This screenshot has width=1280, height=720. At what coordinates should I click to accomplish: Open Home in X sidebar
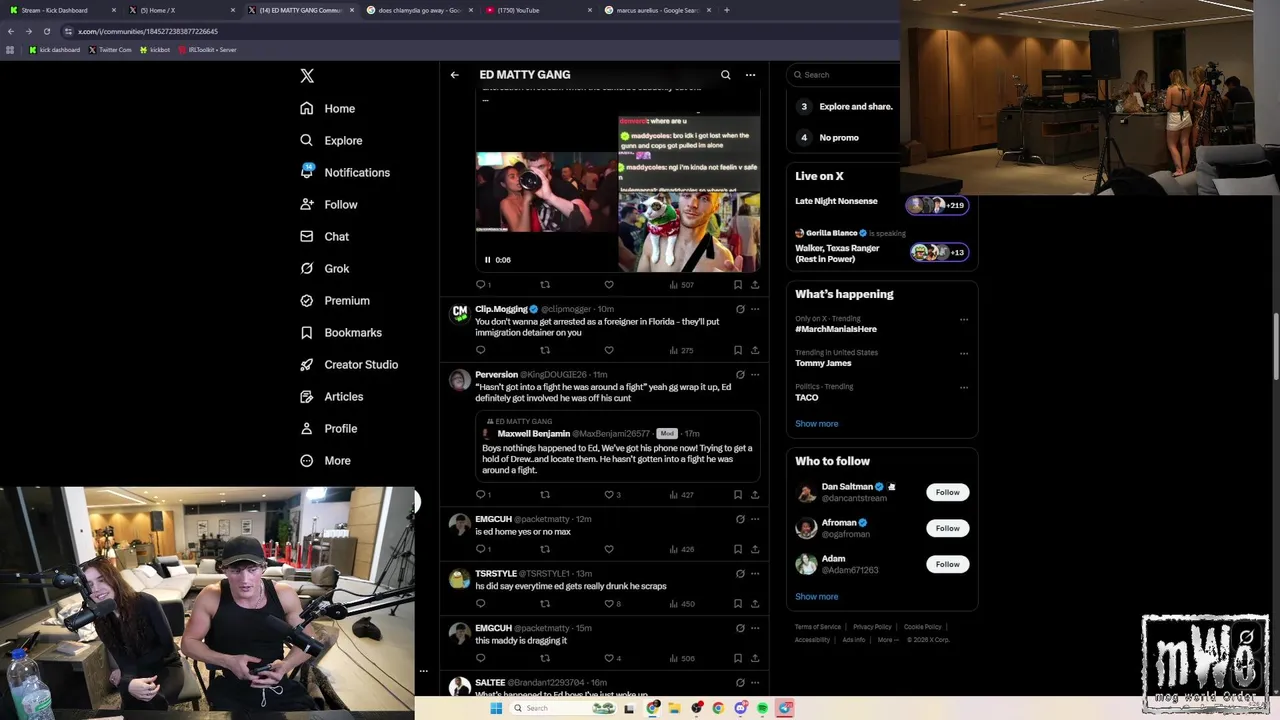(328, 108)
